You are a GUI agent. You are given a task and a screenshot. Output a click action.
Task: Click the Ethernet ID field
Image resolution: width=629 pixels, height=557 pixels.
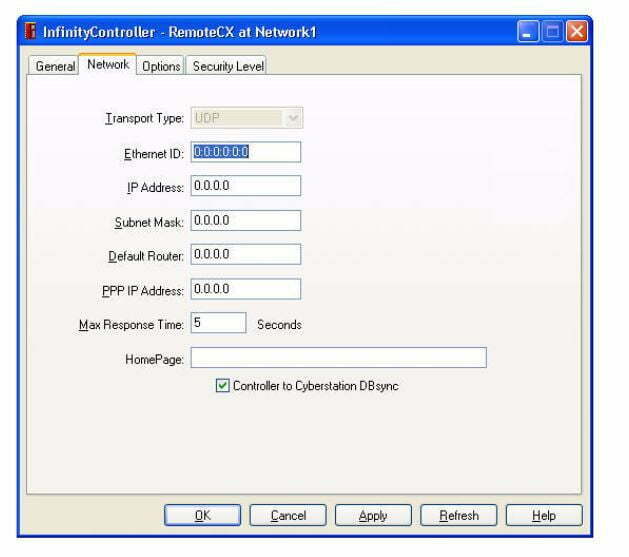(246, 152)
